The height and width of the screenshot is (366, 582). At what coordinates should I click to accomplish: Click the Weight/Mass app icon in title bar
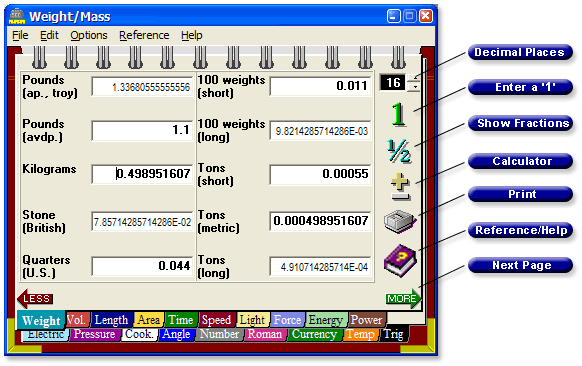click(x=17, y=16)
